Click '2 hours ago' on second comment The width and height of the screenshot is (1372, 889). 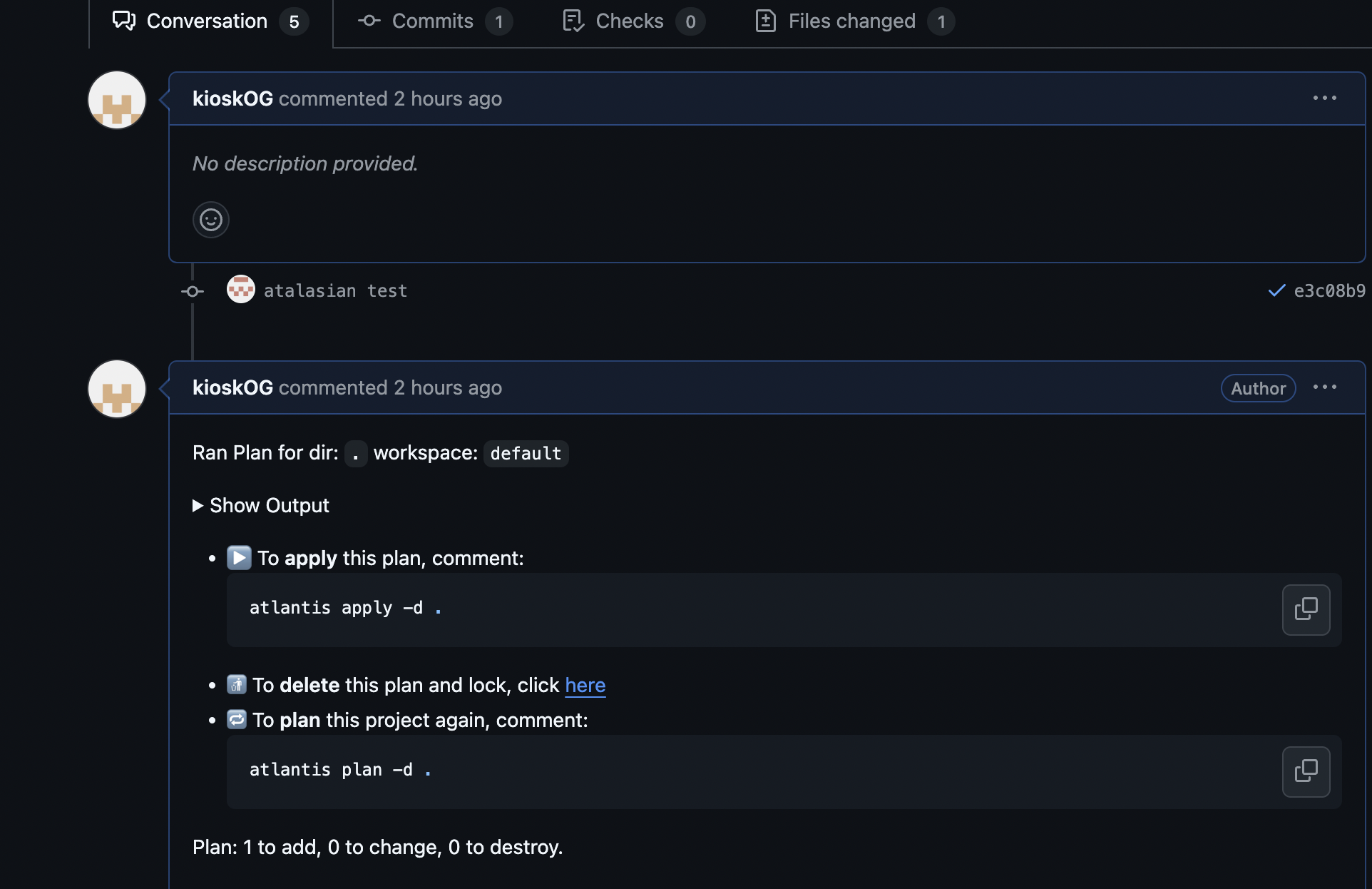pos(448,388)
